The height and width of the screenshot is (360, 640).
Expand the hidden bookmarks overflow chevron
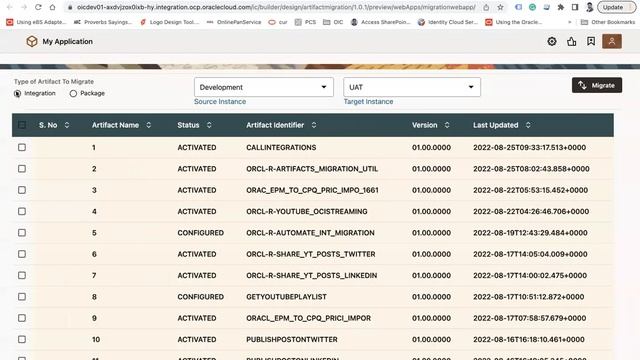[569, 22]
